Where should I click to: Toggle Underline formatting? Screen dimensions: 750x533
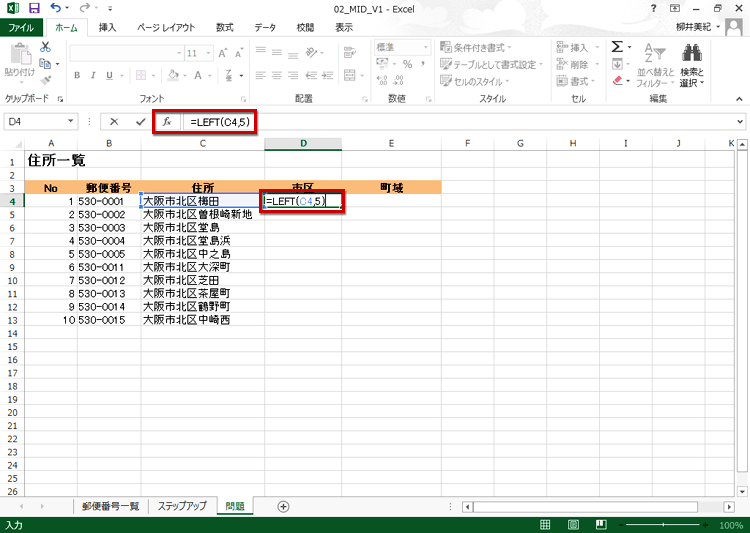(x=110, y=75)
